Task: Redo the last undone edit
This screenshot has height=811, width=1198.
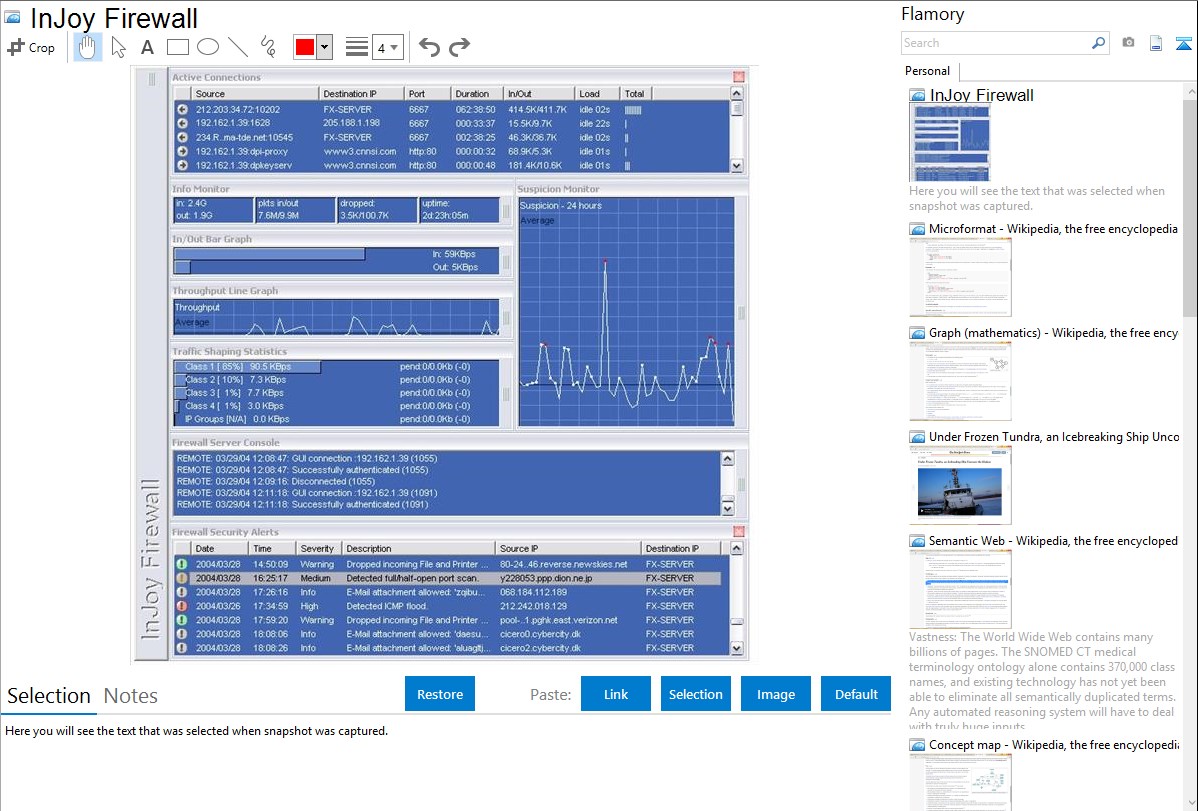Action: (459, 47)
